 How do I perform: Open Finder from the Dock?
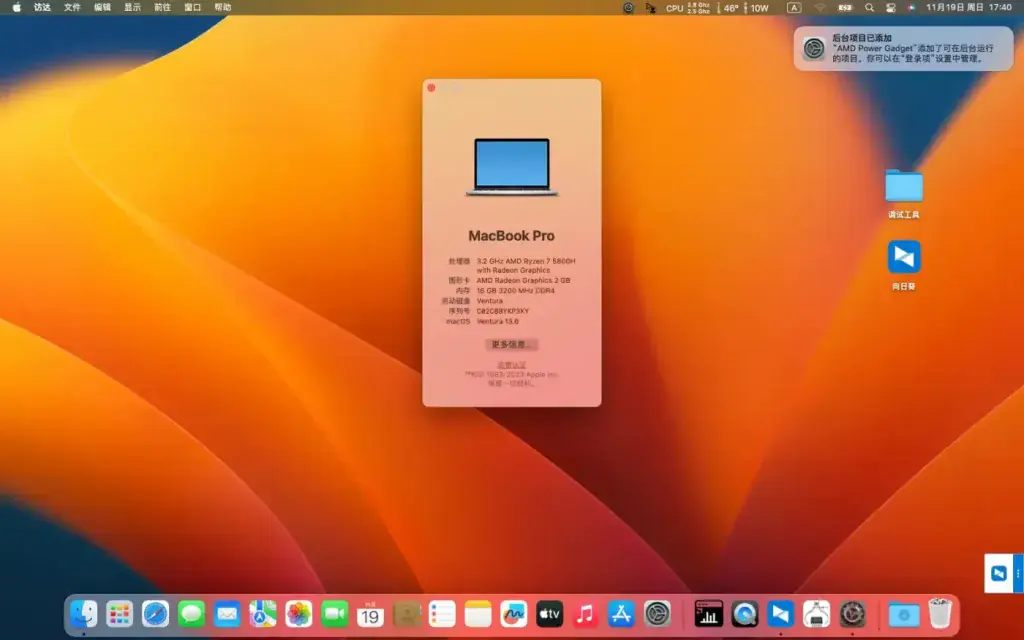click(84, 614)
